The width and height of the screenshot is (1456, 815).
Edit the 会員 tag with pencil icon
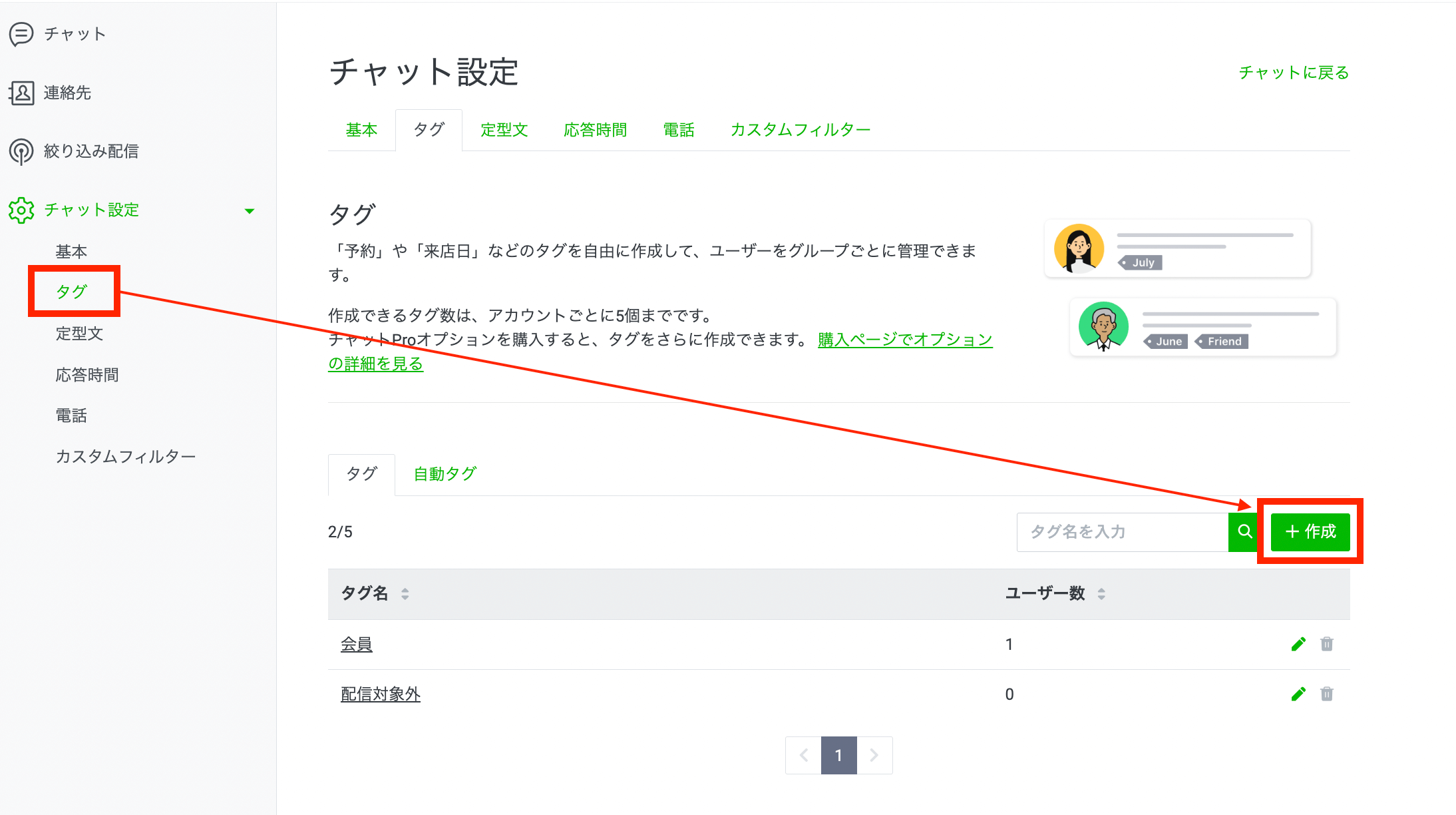1298,644
